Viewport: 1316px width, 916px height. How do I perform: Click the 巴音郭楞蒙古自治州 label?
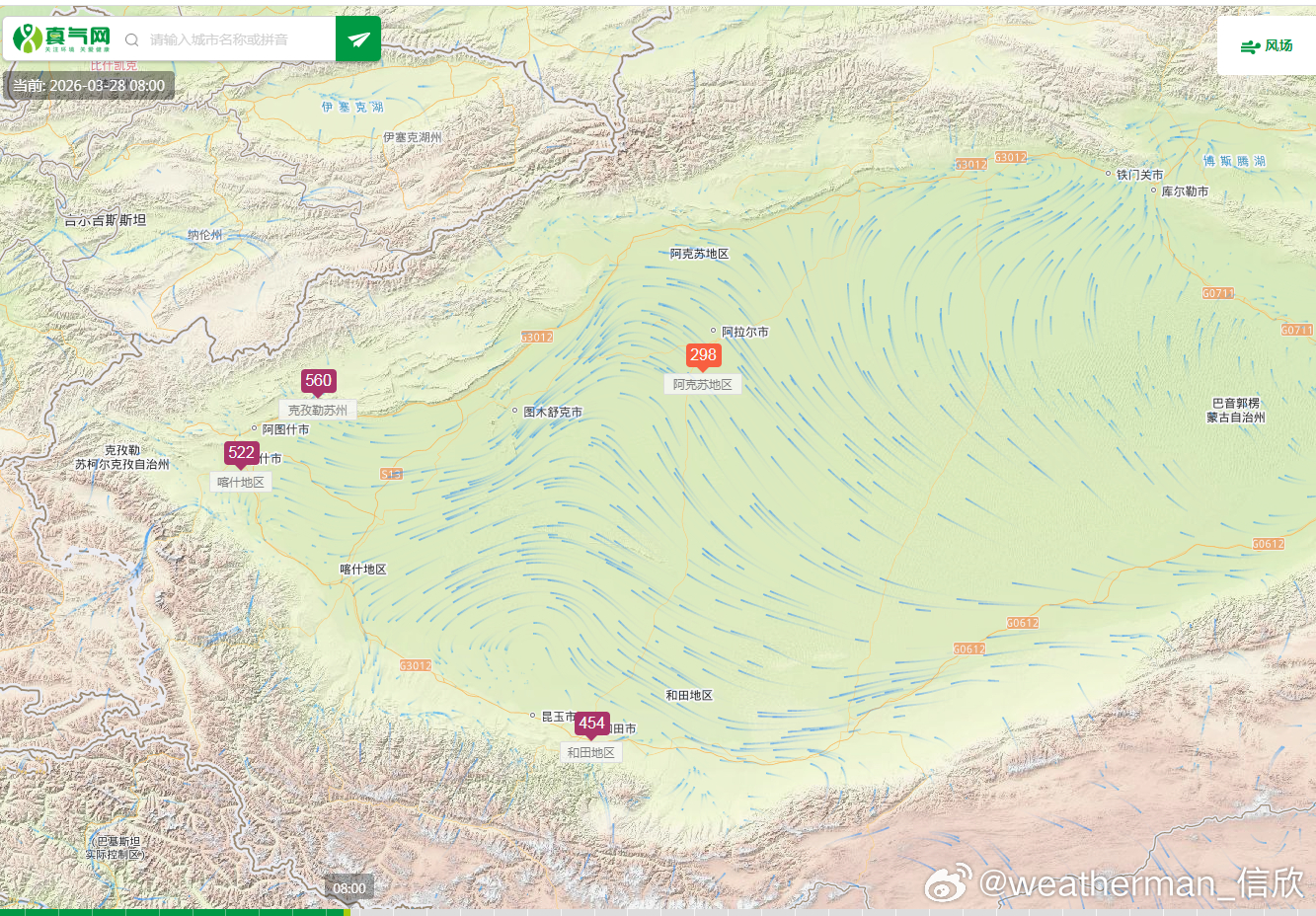point(1235,410)
